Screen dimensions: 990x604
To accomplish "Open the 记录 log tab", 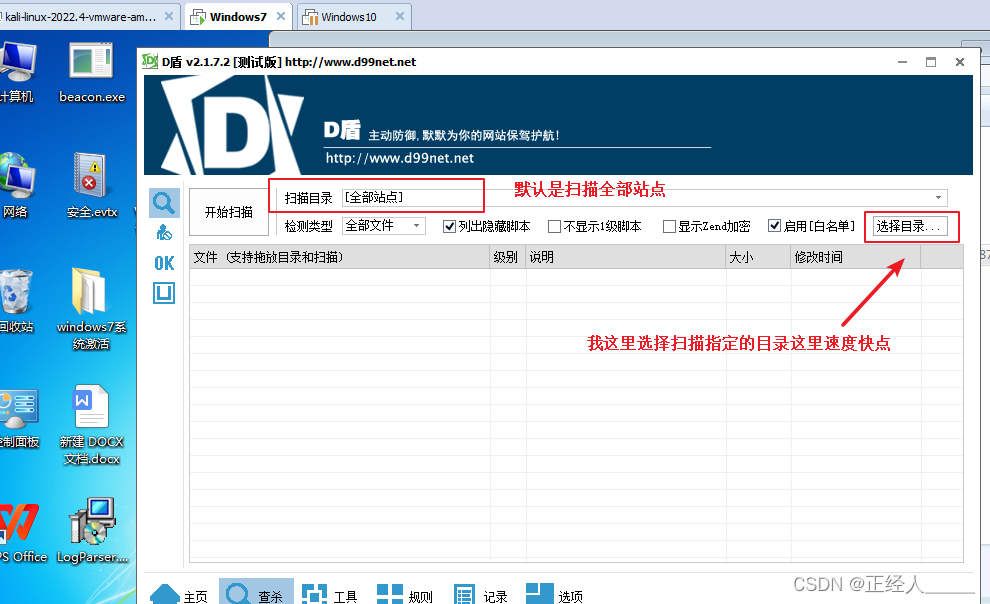I will coord(480,595).
